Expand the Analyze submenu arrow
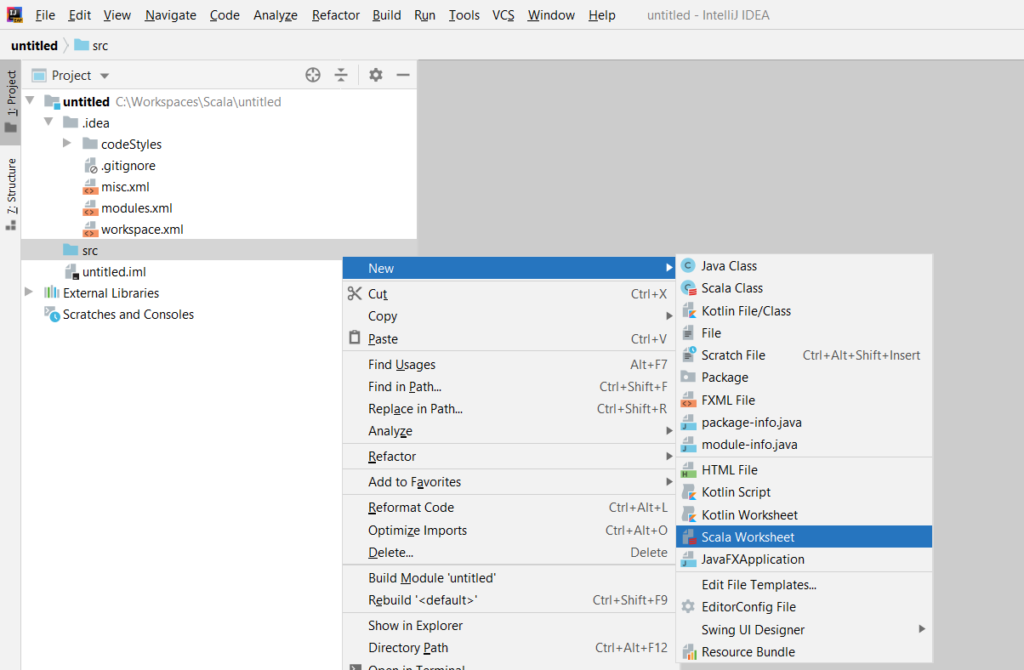Screen dimensions: 1024x670 pos(669,431)
